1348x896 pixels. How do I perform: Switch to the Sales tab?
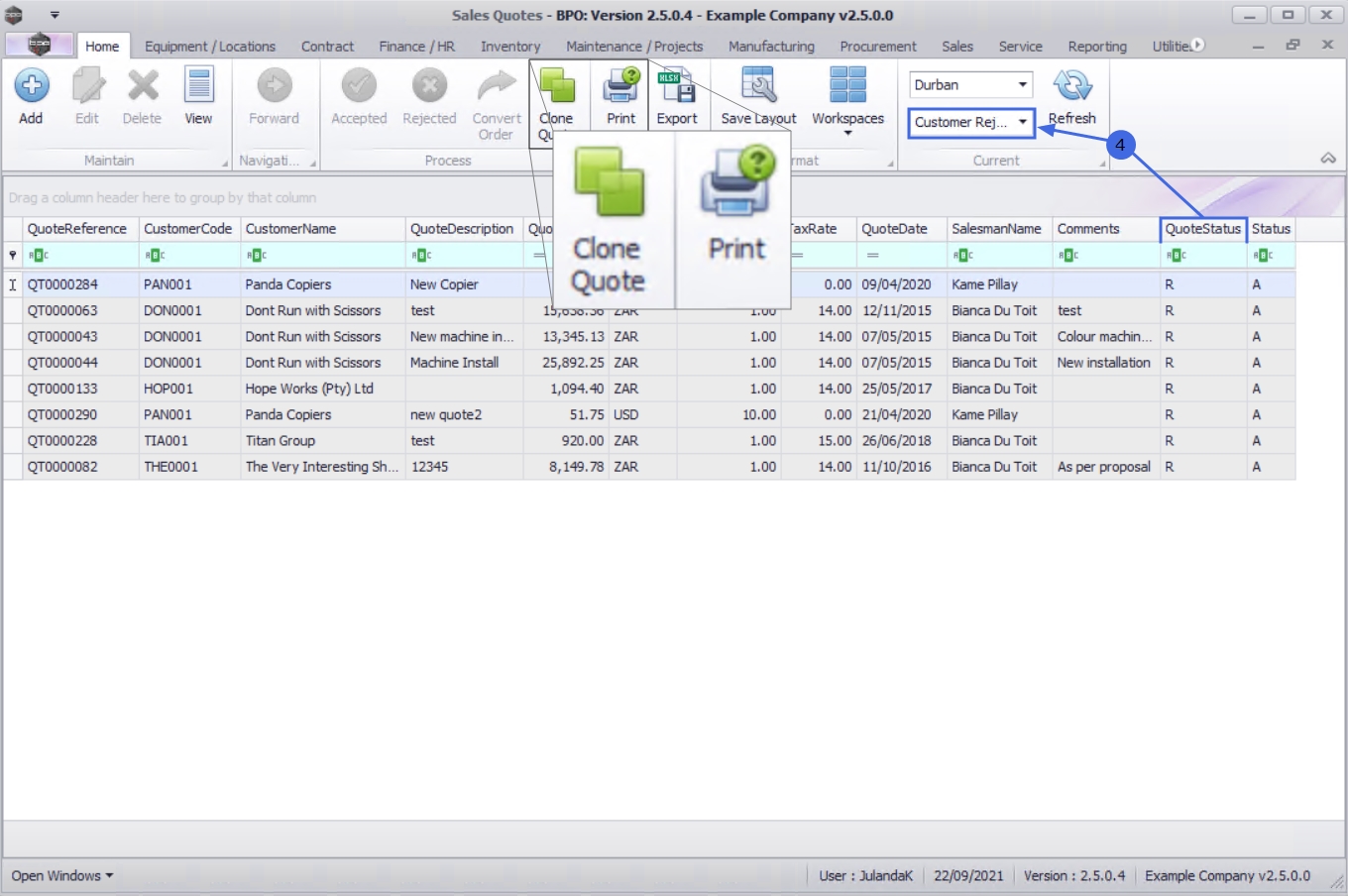(x=957, y=47)
